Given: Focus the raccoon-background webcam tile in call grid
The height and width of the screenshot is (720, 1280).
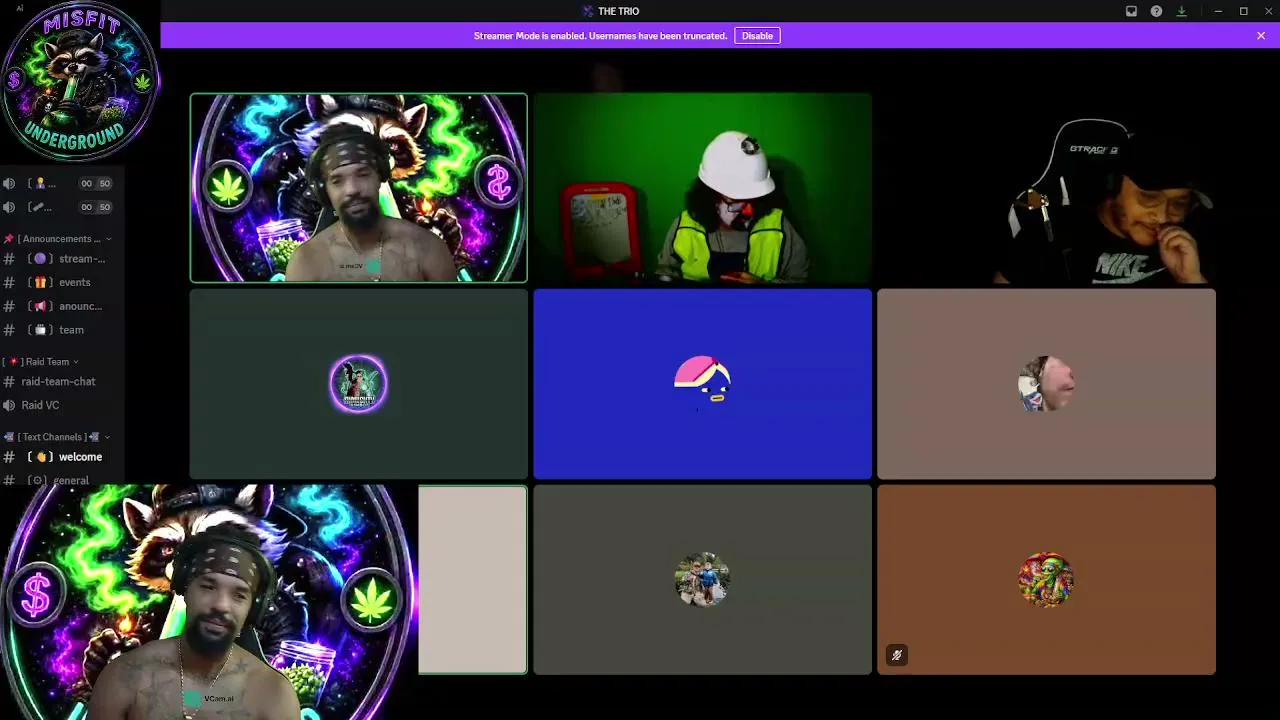Looking at the screenshot, I should 358,188.
